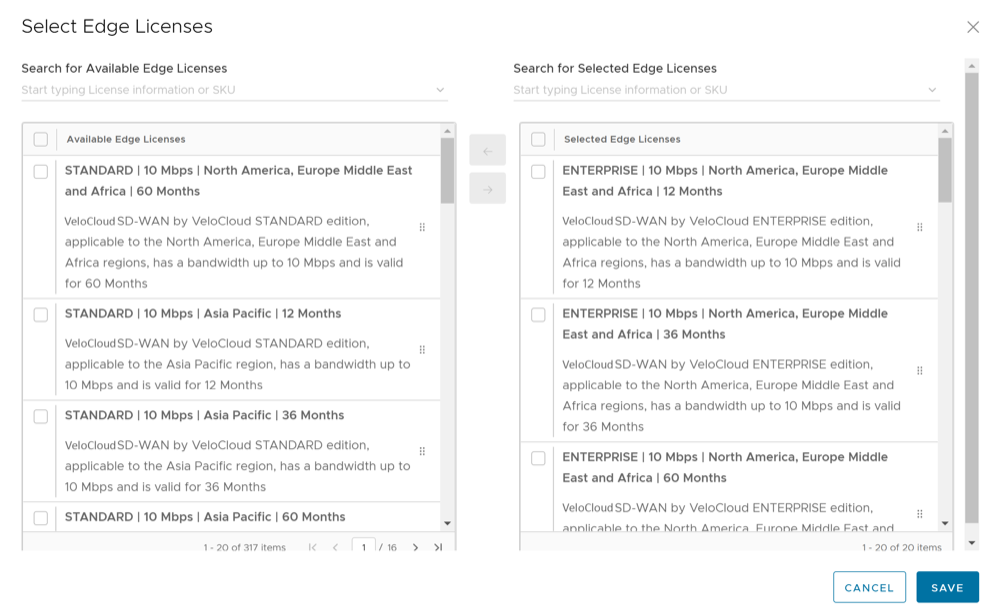Click the available licenses page number field
The image size is (999, 613).
[x=363, y=547]
